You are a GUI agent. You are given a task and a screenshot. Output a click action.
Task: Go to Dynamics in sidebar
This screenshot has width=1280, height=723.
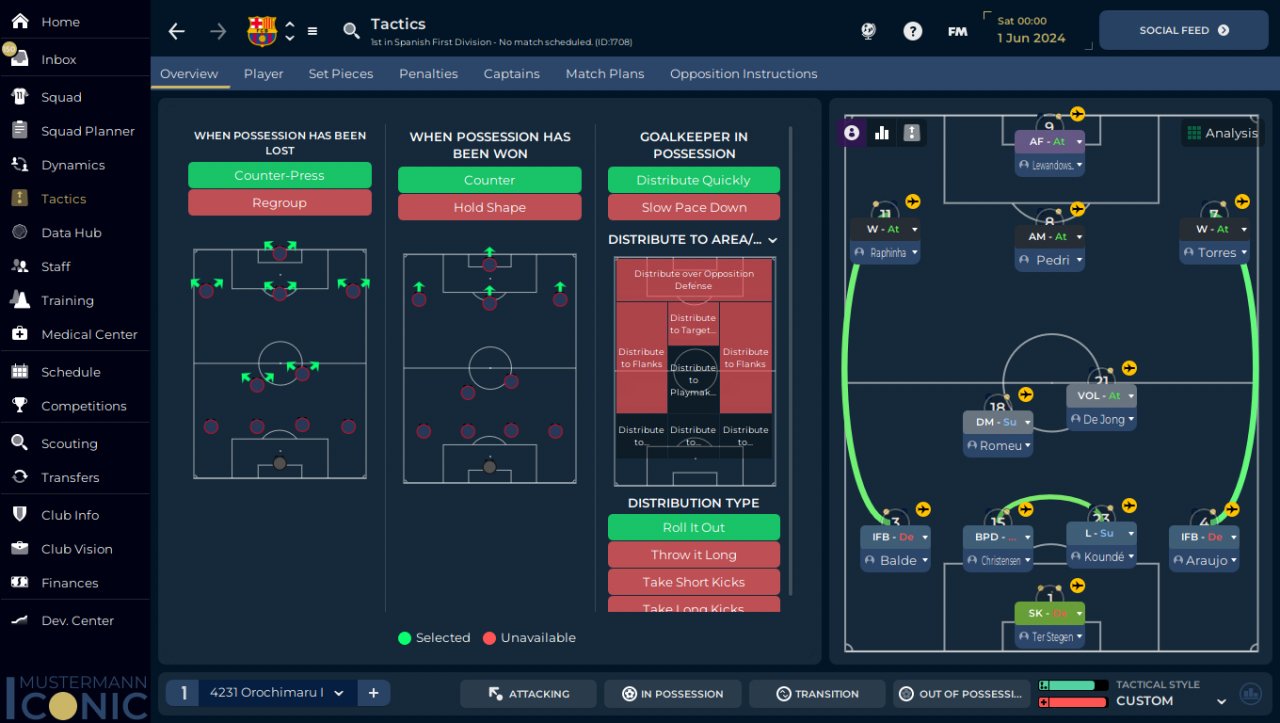click(x=72, y=165)
